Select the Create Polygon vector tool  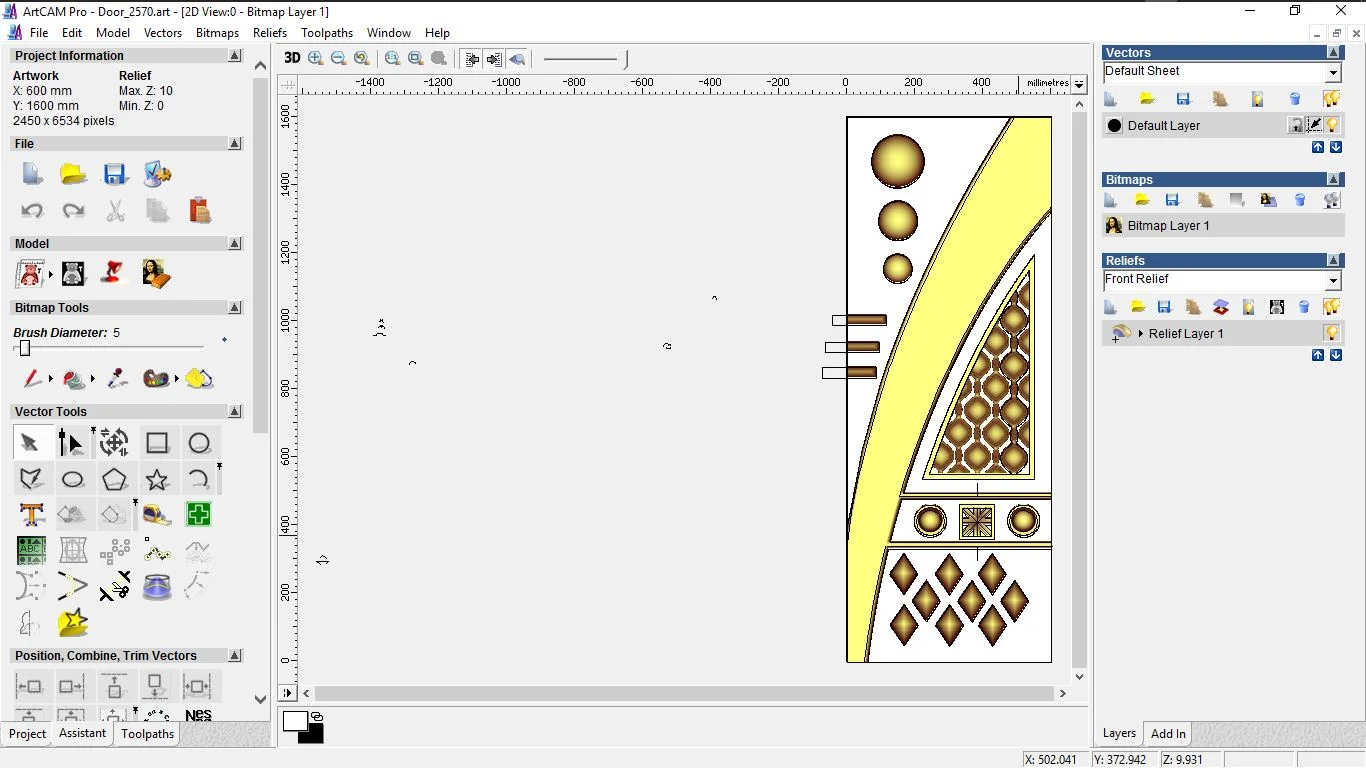coord(115,480)
